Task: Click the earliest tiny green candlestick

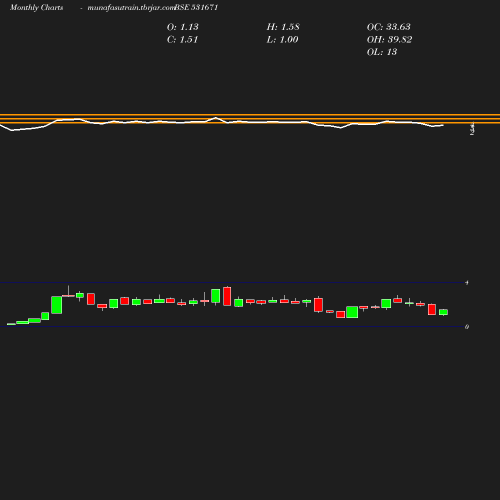Action: [x=11, y=324]
